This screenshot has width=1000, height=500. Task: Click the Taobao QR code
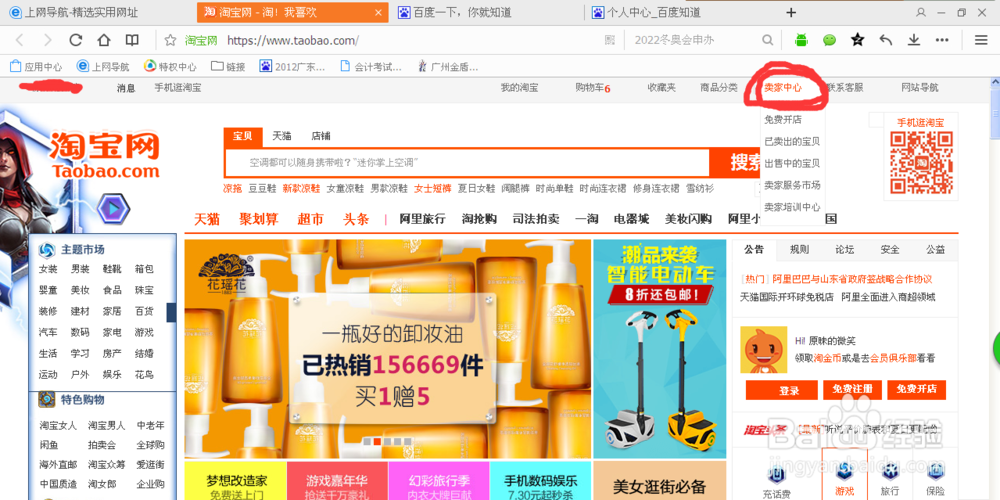coord(921,163)
